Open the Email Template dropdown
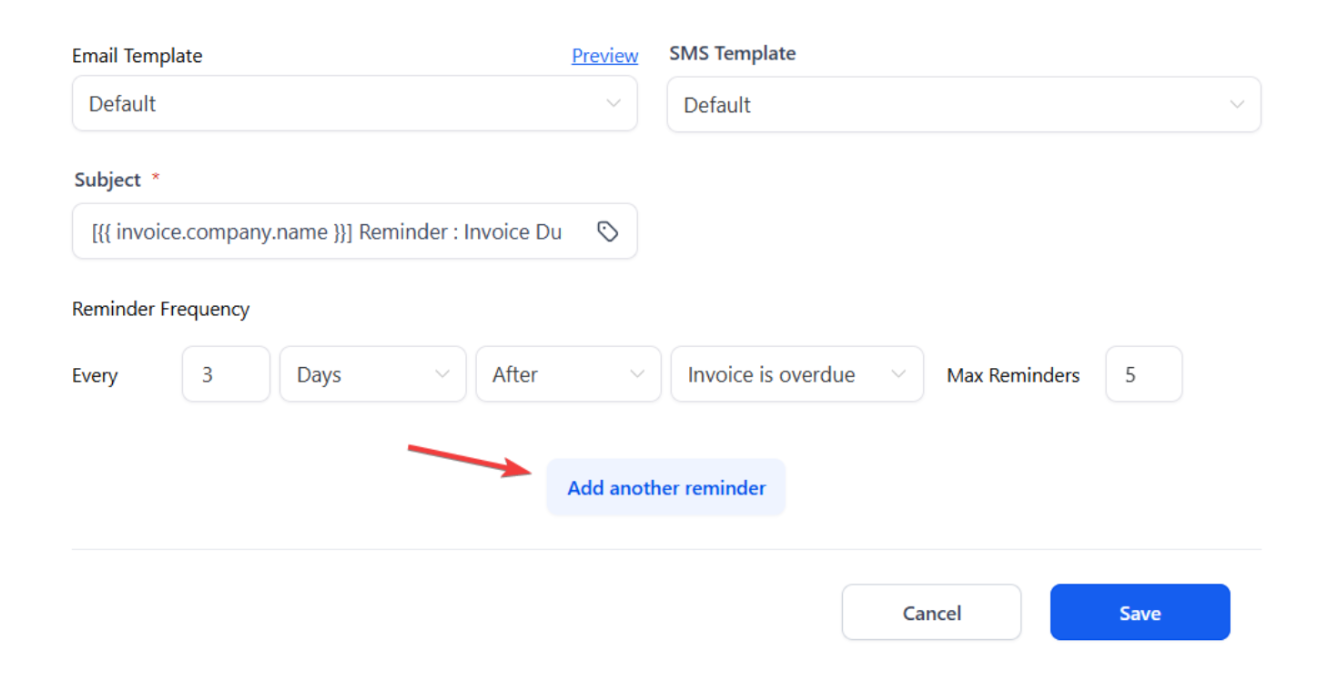Image resolution: width=1330 pixels, height=679 pixels. pos(354,104)
